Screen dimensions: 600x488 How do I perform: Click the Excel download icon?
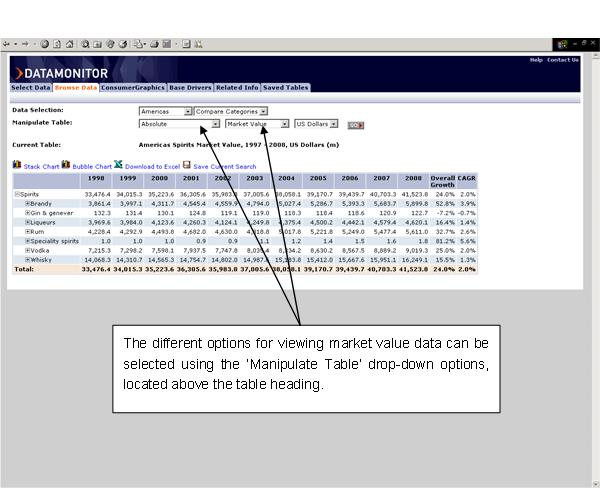tap(118, 165)
